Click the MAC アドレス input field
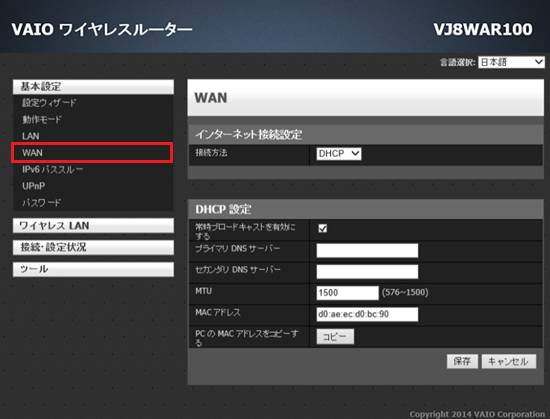 pyautogui.click(x=367, y=314)
